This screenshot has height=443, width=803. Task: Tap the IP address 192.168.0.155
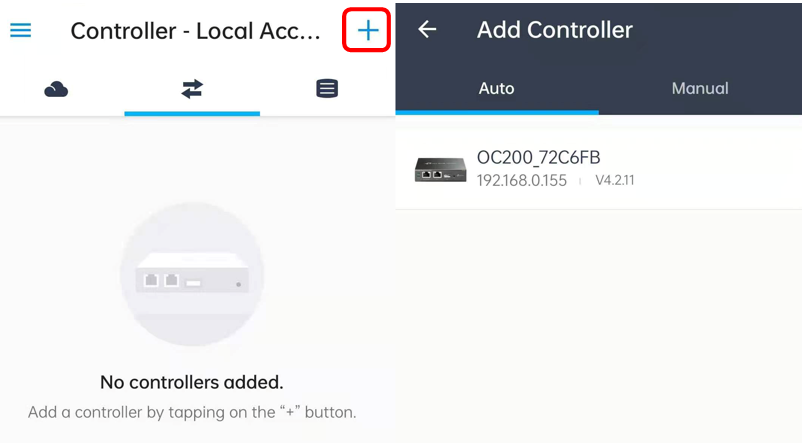(x=521, y=180)
